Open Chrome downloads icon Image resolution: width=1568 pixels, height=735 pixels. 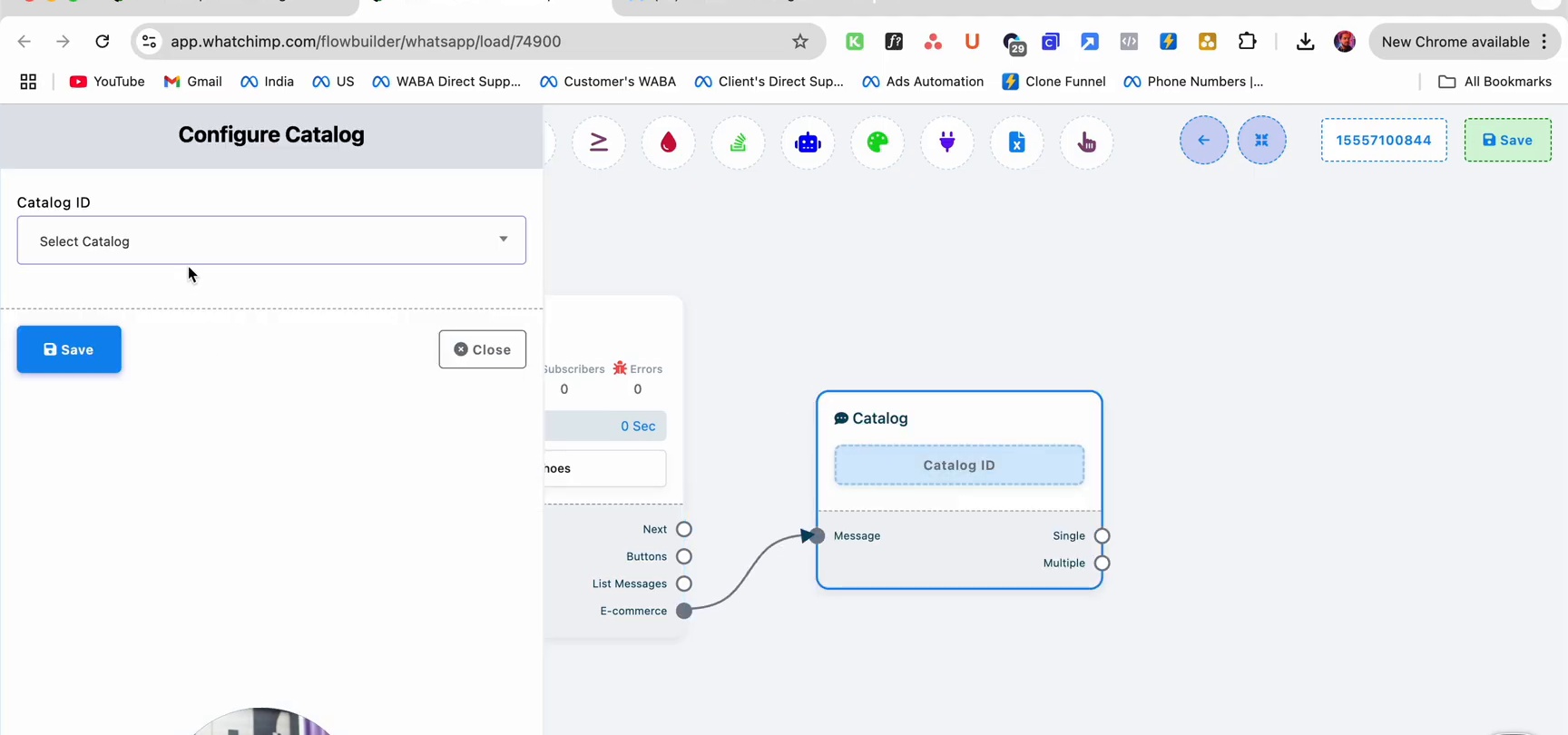[x=1305, y=41]
